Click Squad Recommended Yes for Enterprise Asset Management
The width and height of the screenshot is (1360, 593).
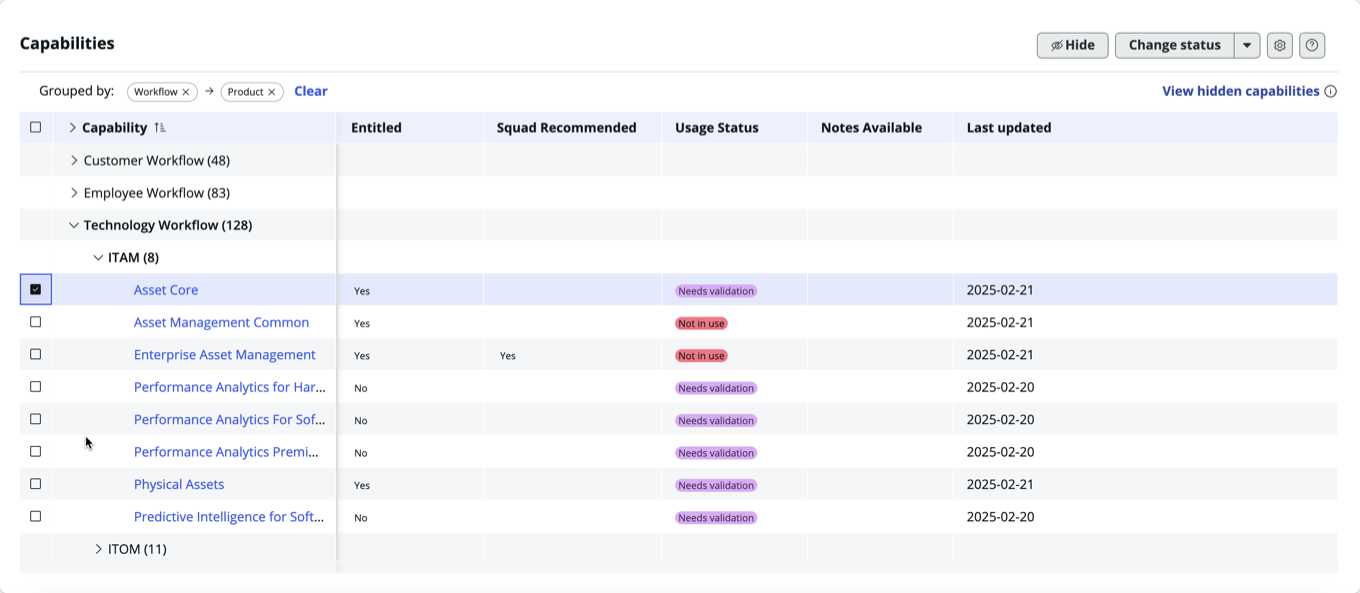click(508, 356)
